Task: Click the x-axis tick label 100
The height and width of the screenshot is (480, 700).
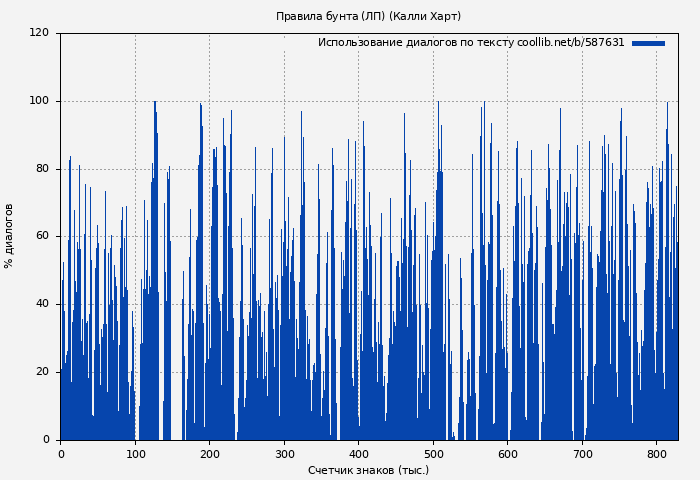Action: 135,454
